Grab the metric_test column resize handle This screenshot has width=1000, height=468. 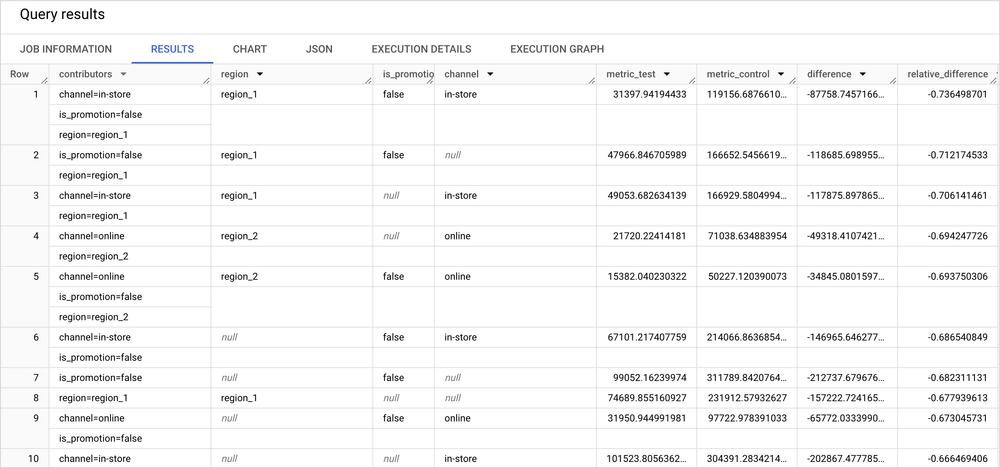pos(692,80)
